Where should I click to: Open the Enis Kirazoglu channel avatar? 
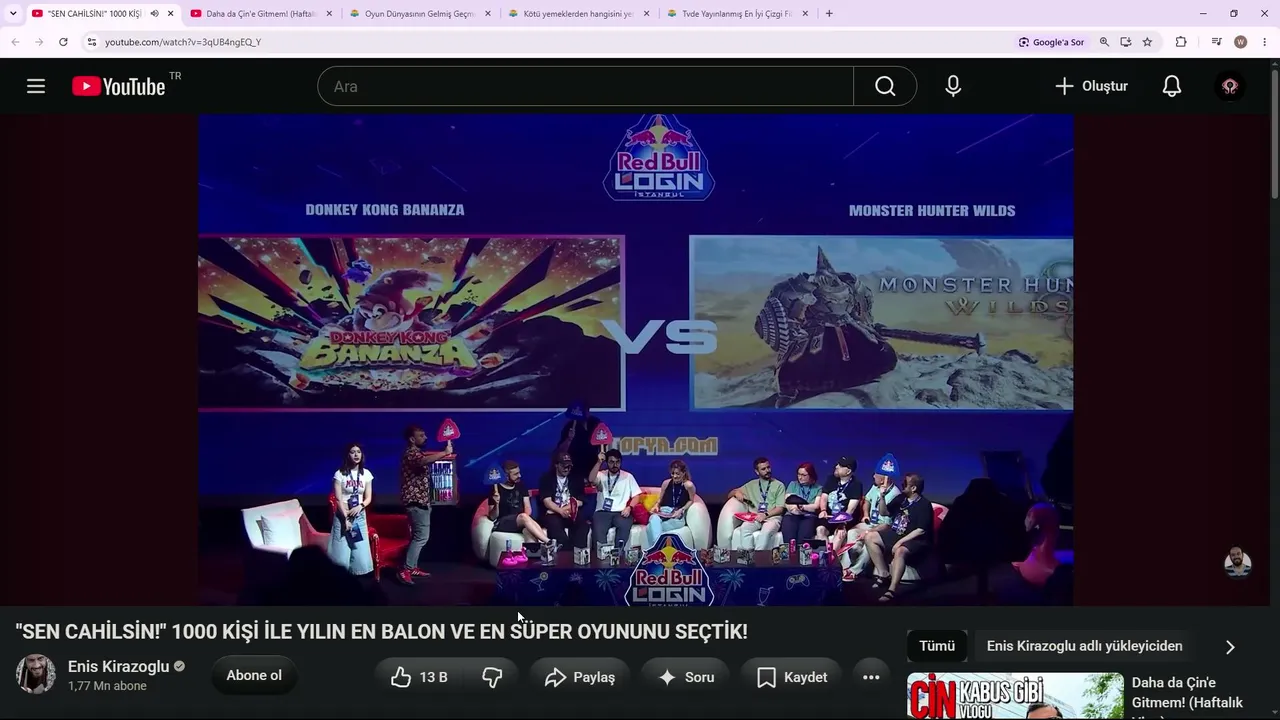[36, 675]
